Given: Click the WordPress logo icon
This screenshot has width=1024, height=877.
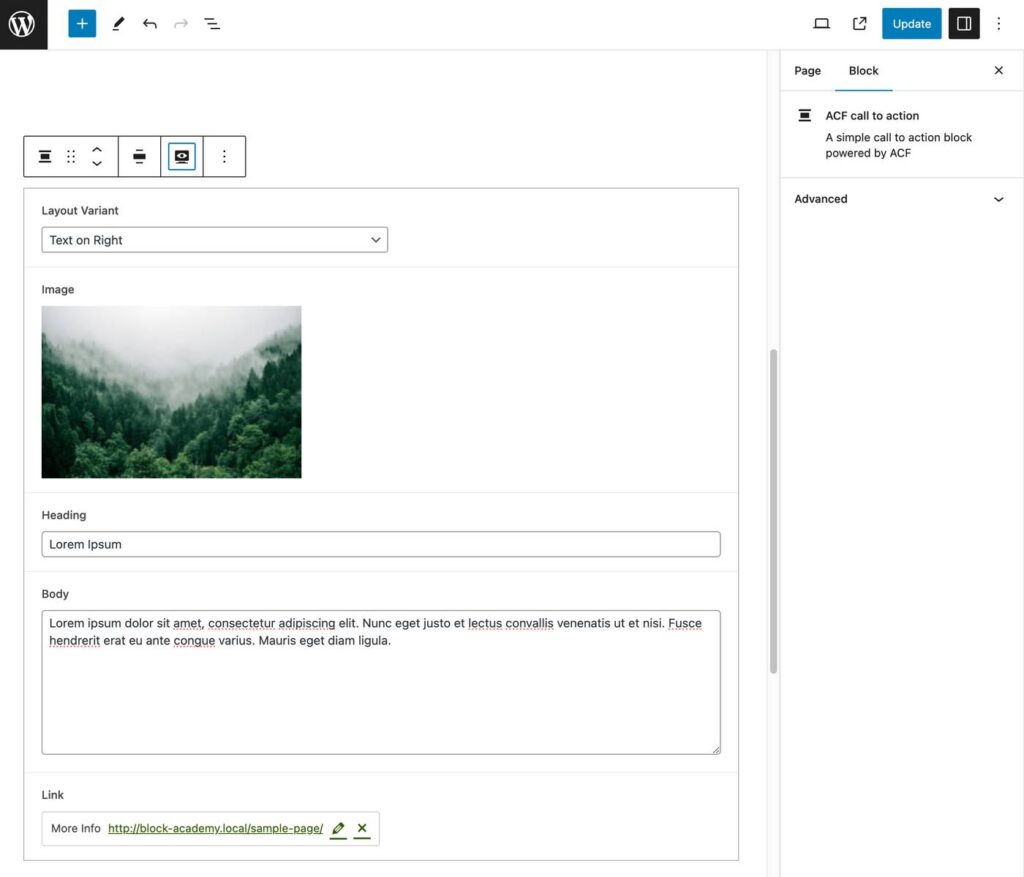Looking at the screenshot, I should (23, 24).
